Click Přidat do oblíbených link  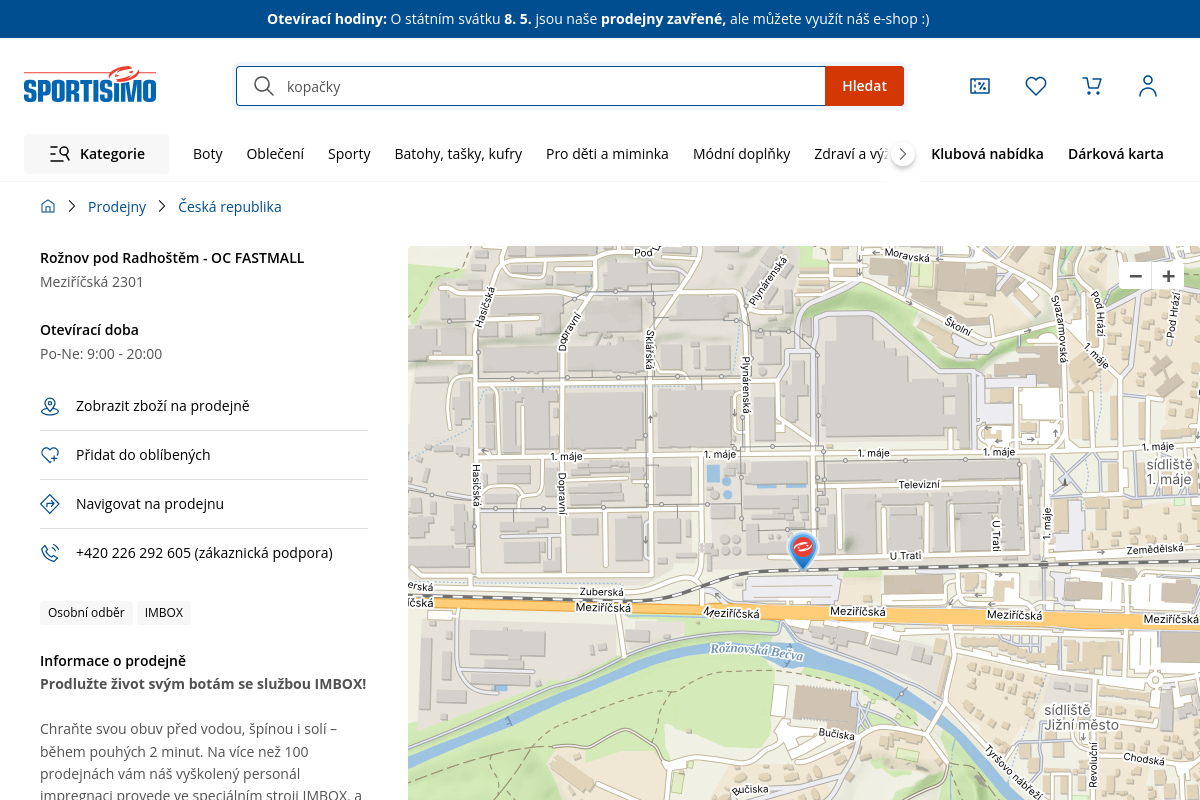click(x=143, y=455)
